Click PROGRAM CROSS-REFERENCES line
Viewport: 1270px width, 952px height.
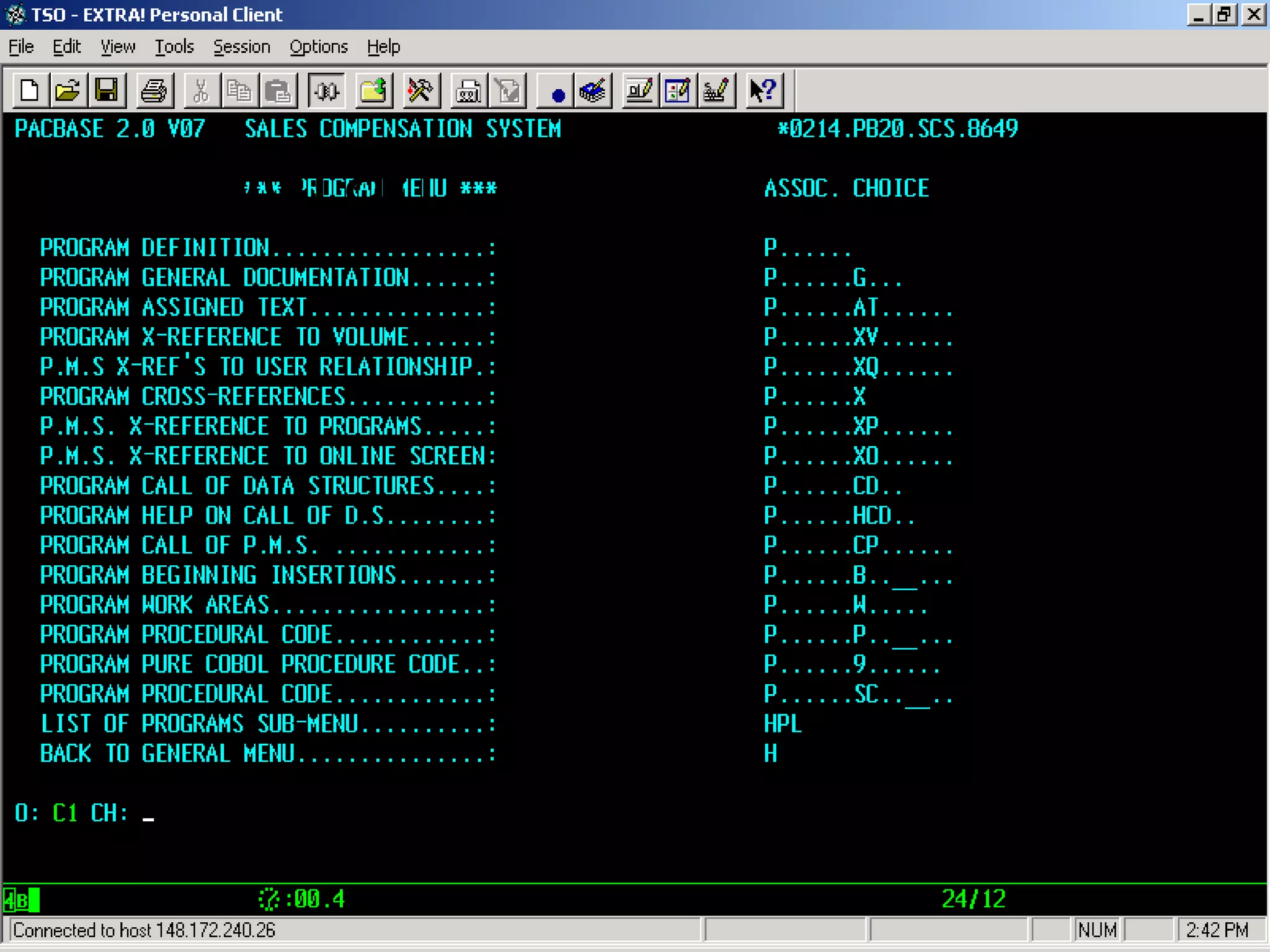268,397
